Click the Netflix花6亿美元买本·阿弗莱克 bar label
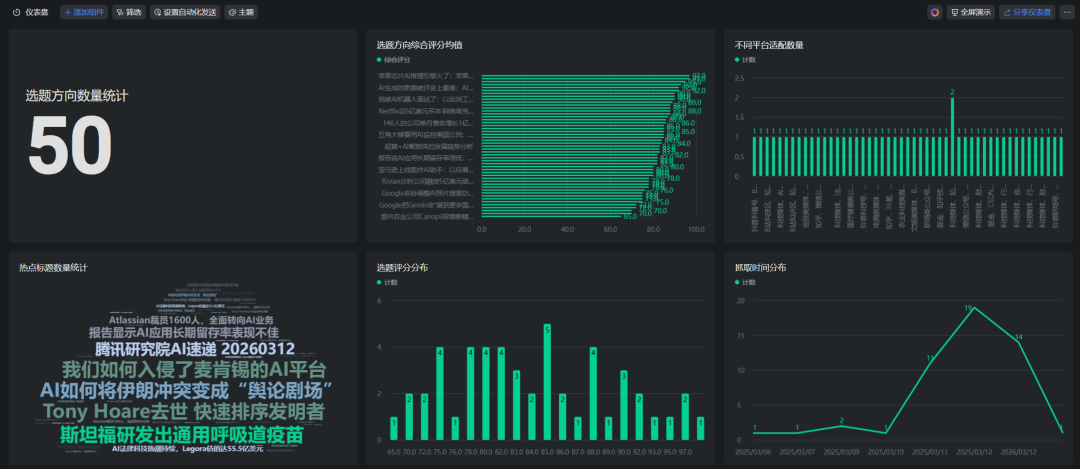This screenshot has height=469, width=1080. pyautogui.click(x=426, y=110)
